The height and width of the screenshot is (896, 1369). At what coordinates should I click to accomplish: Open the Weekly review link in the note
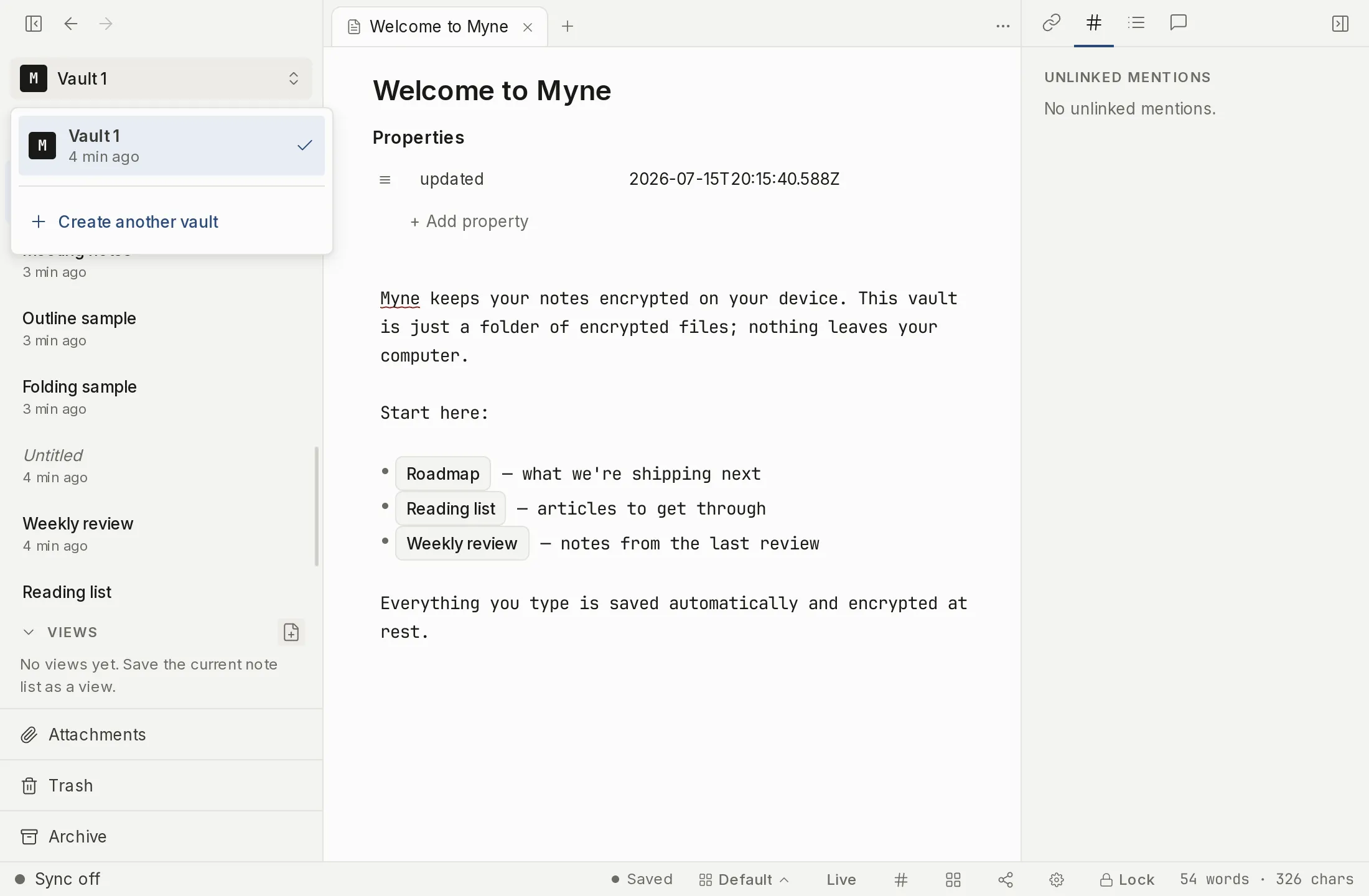462,543
